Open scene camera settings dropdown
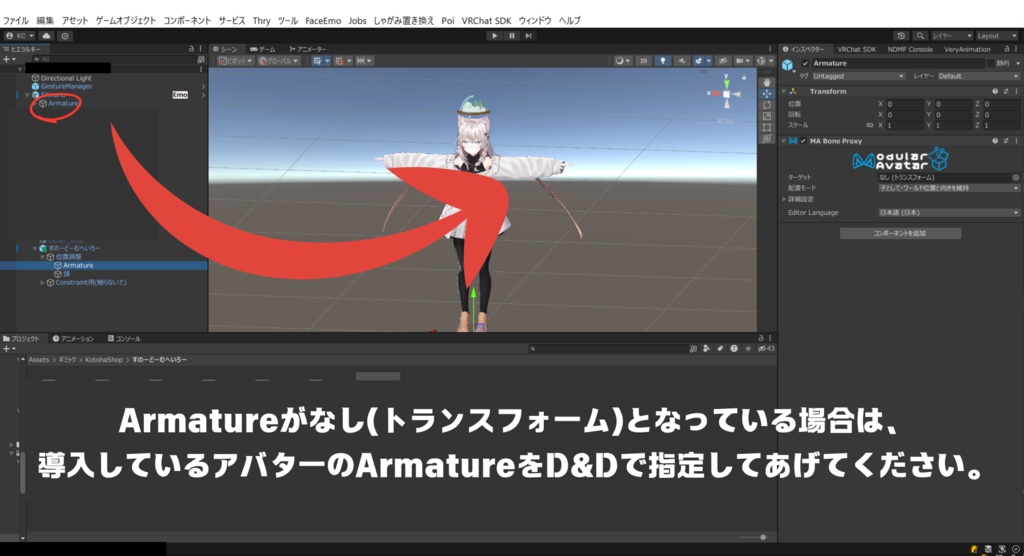The height and width of the screenshot is (556, 1024). pyautogui.click(x=743, y=61)
